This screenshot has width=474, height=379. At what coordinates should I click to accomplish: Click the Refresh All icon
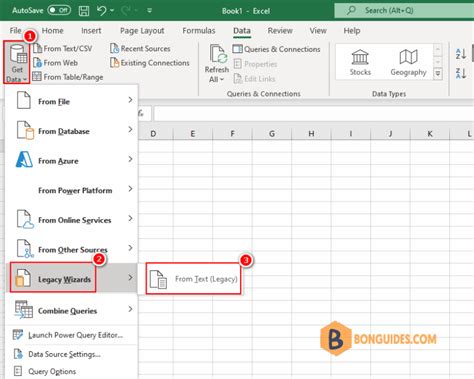[x=218, y=54]
